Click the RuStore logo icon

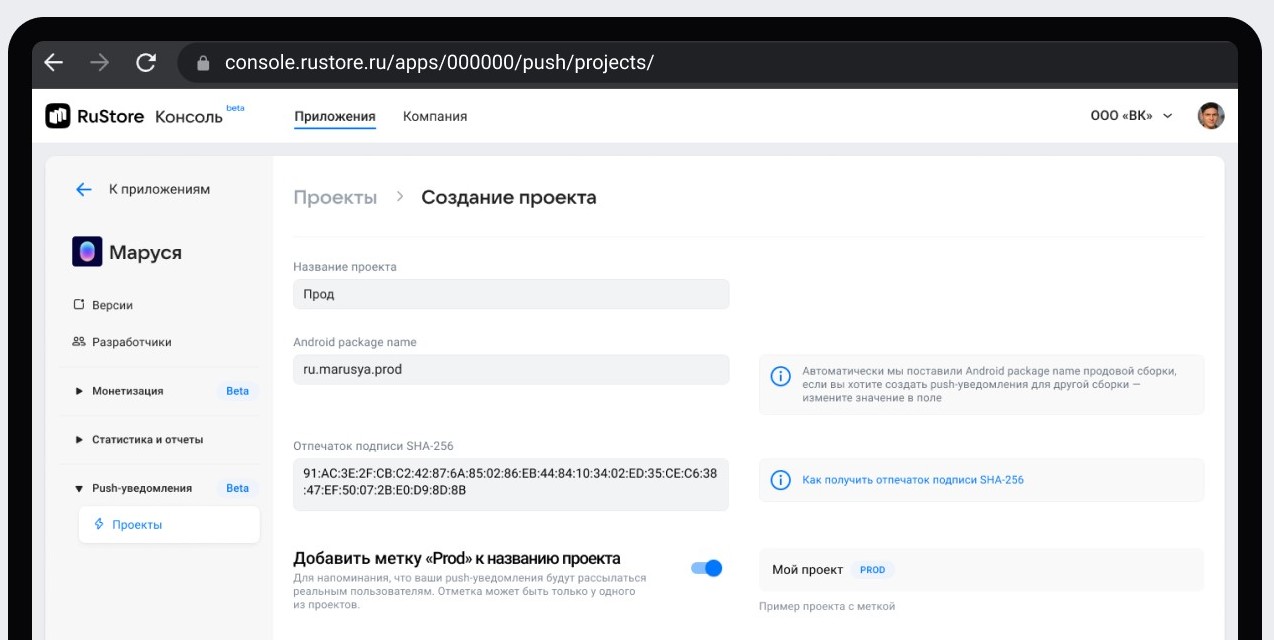[x=58, y=116]
